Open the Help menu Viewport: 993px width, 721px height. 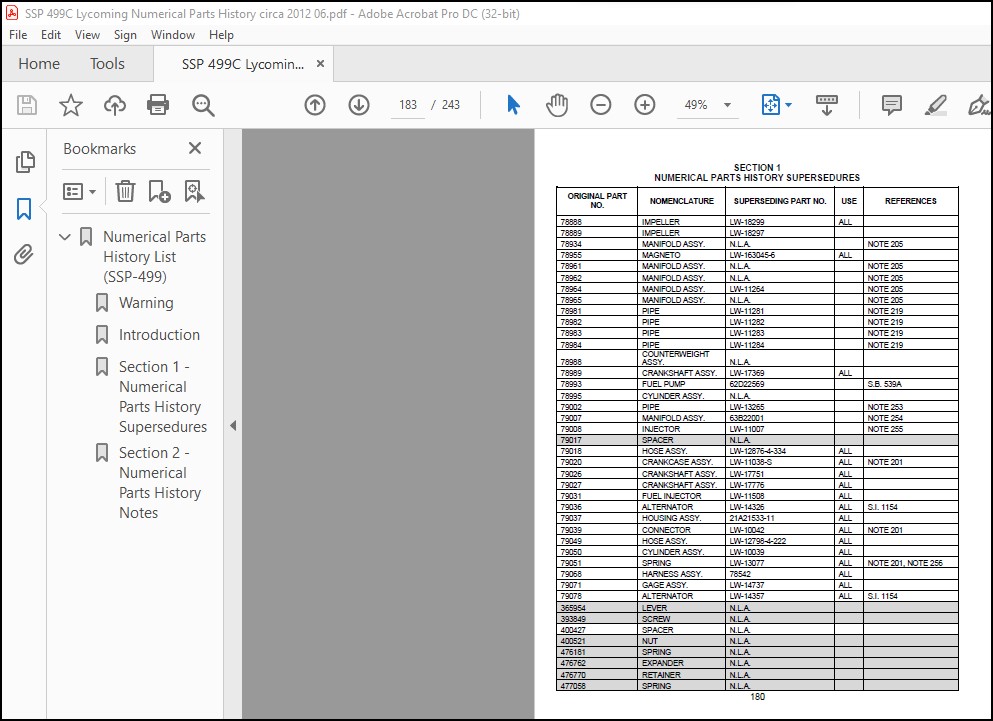click(x=221, y=35)
